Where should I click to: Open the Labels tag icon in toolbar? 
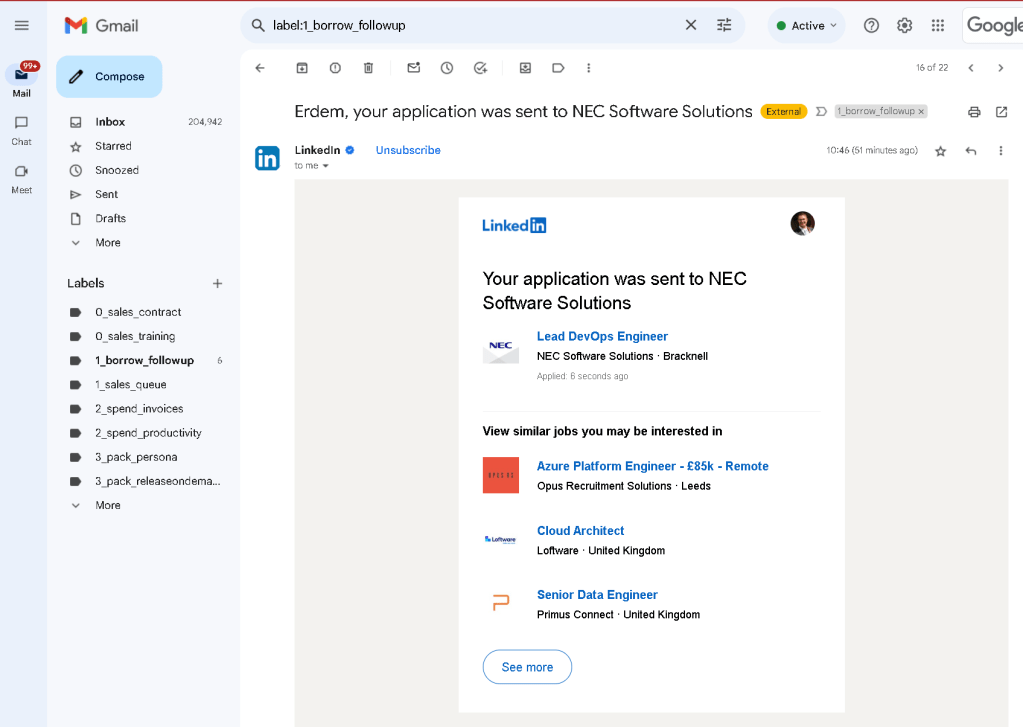click(x=558, y=68)
